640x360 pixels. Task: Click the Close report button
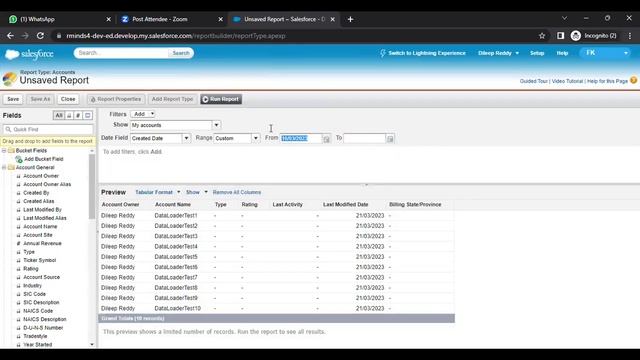[x=68, y=99]
